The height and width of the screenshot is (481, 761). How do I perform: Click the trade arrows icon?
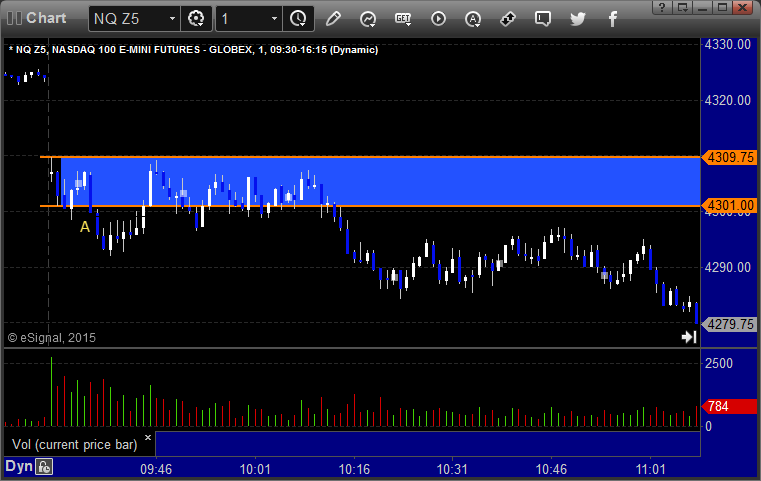pos(508,19)
